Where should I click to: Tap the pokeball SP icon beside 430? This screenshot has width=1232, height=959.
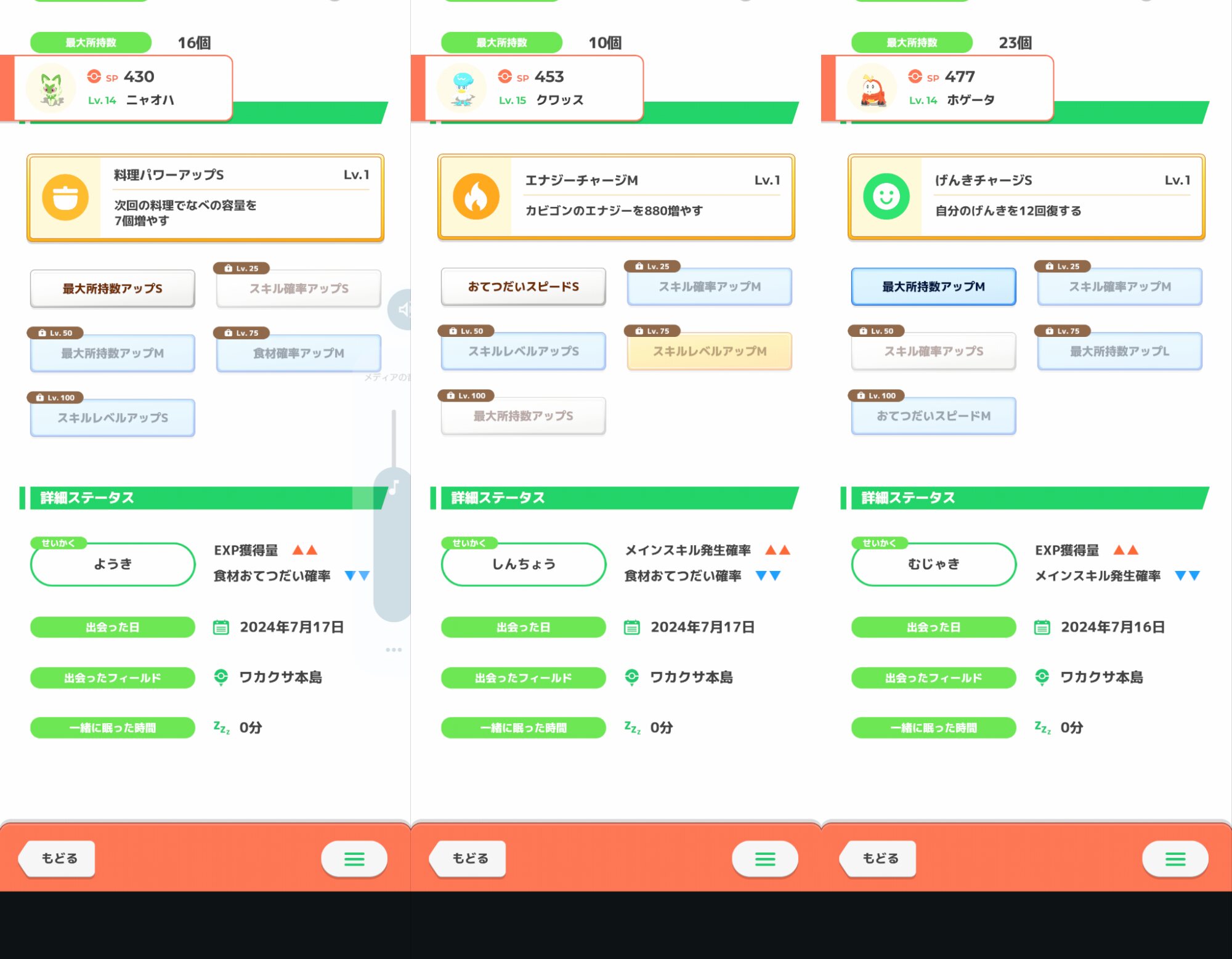point(94,76)
